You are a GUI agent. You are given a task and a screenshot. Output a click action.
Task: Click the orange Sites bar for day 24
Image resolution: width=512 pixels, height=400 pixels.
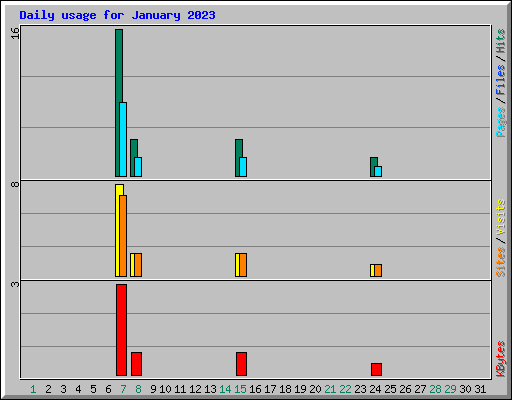378,270
